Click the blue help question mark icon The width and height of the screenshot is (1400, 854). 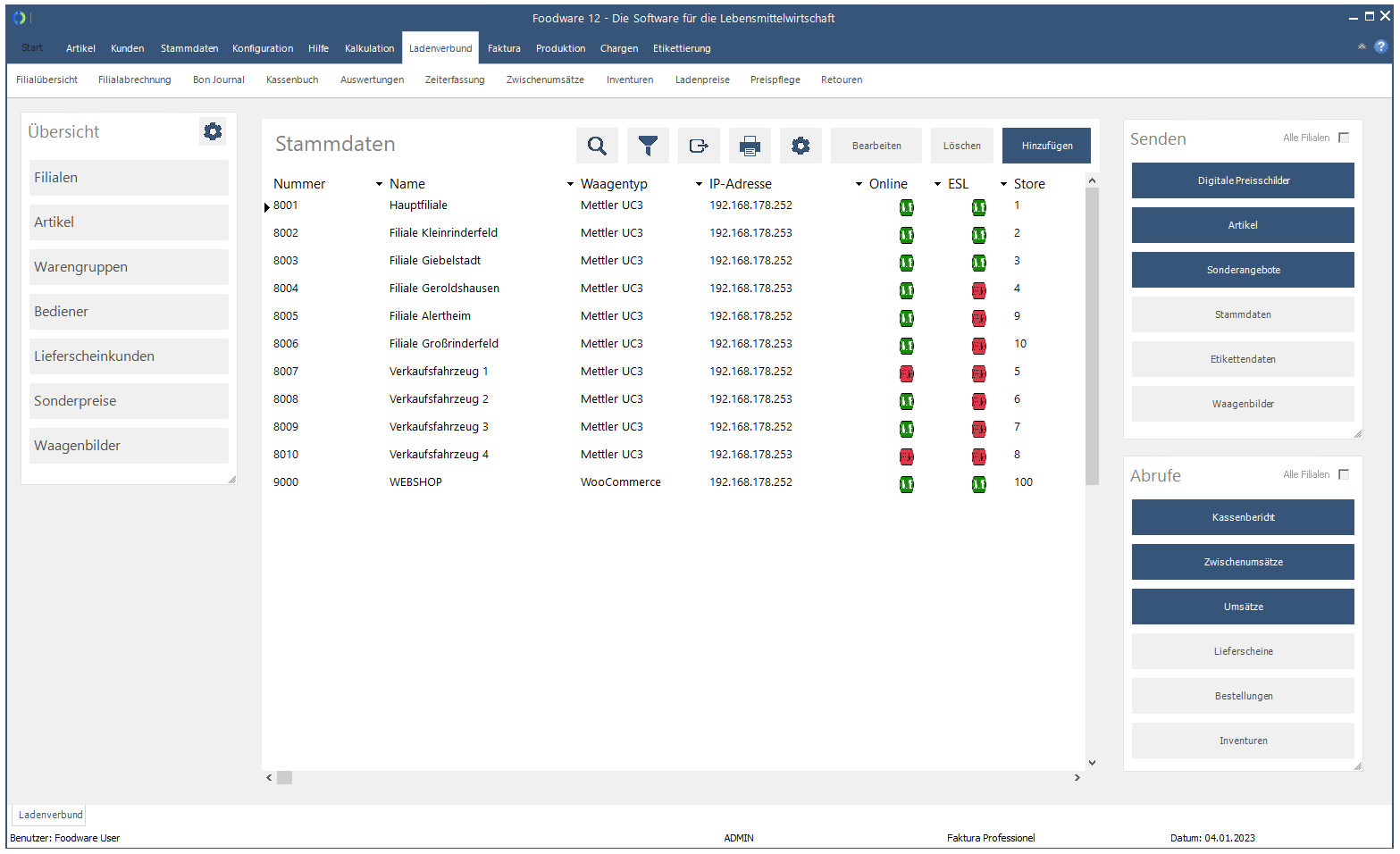[x=1381, y=47]
